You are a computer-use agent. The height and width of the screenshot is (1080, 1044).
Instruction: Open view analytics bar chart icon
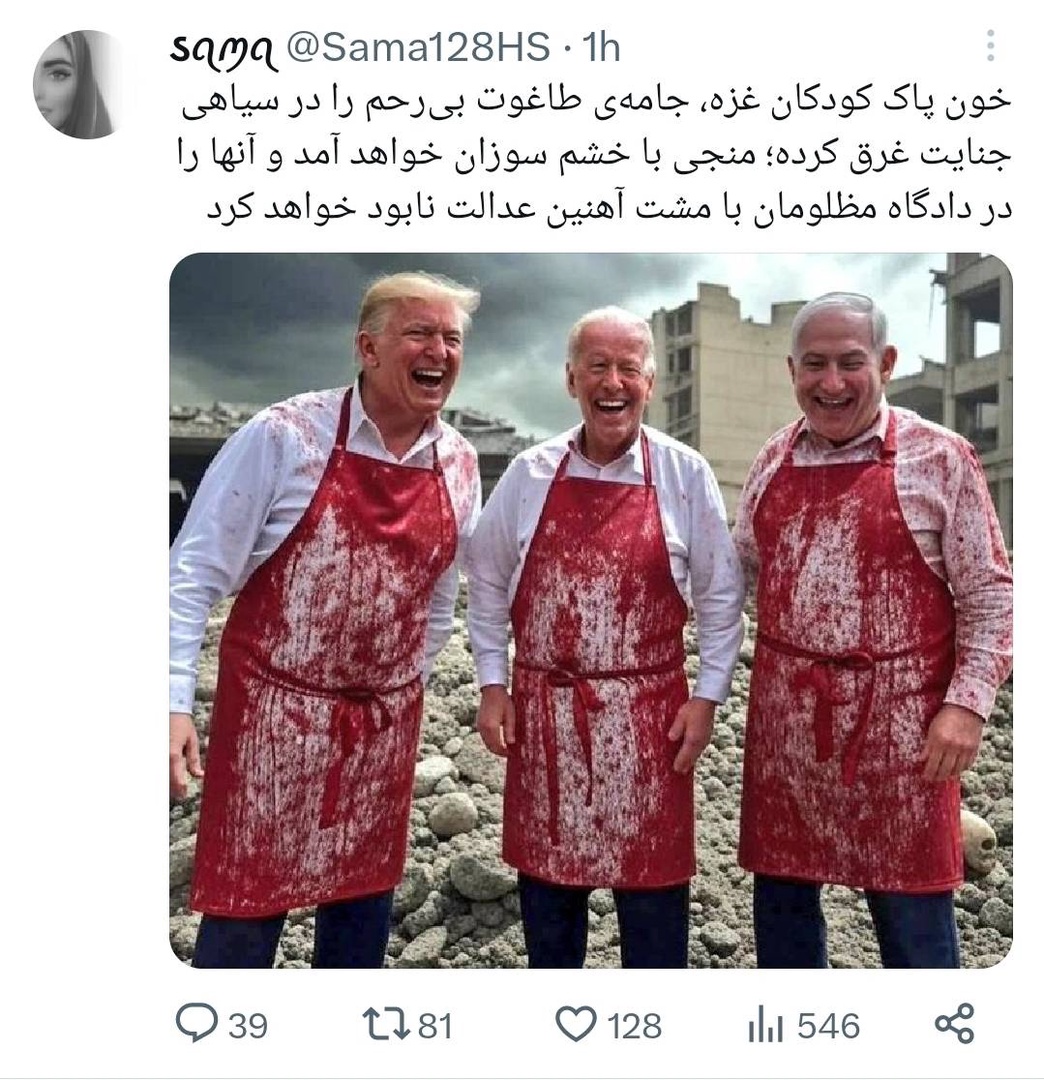pos(765,1024)
